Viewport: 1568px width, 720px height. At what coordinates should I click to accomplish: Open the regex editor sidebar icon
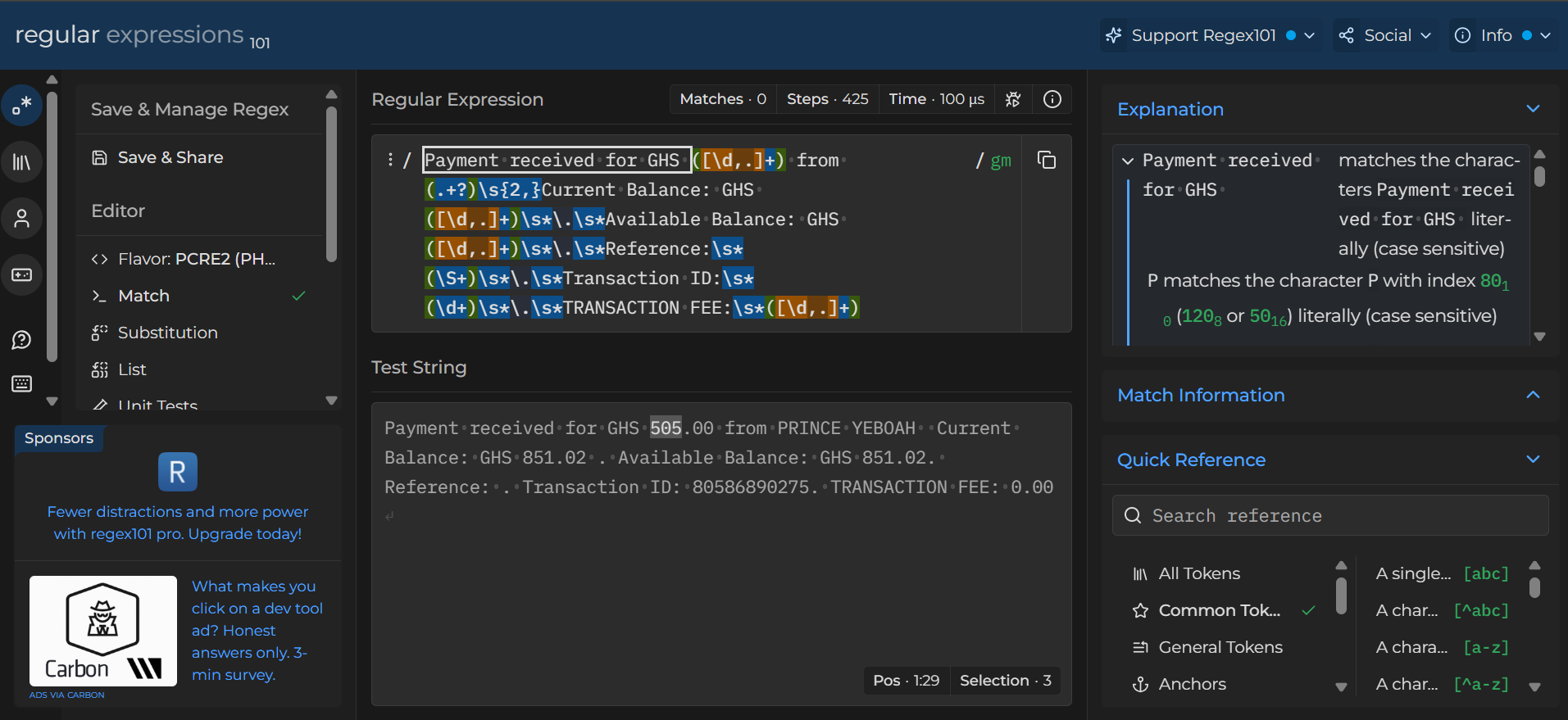22,106
